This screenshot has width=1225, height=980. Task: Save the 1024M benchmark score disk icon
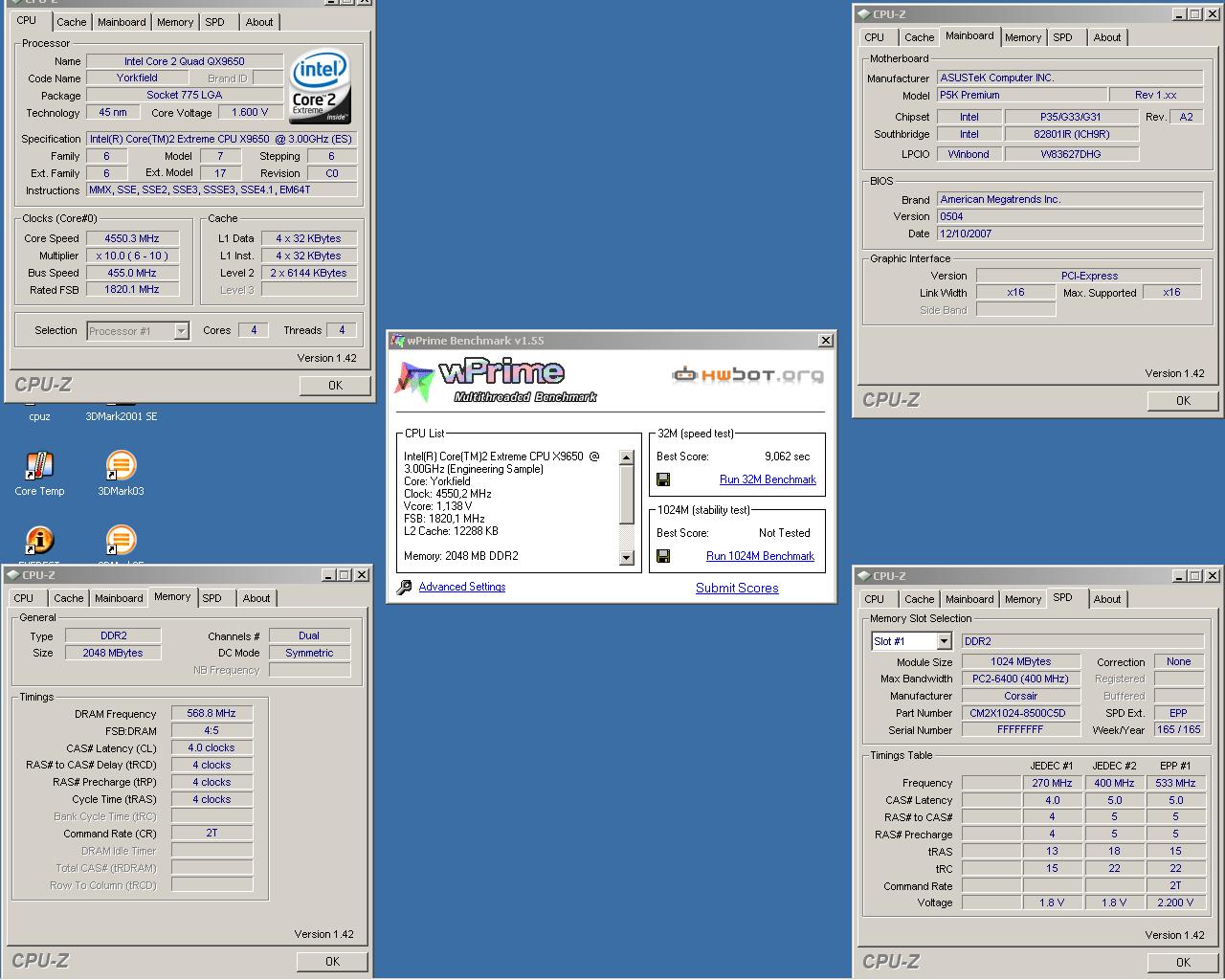[663, 556]
